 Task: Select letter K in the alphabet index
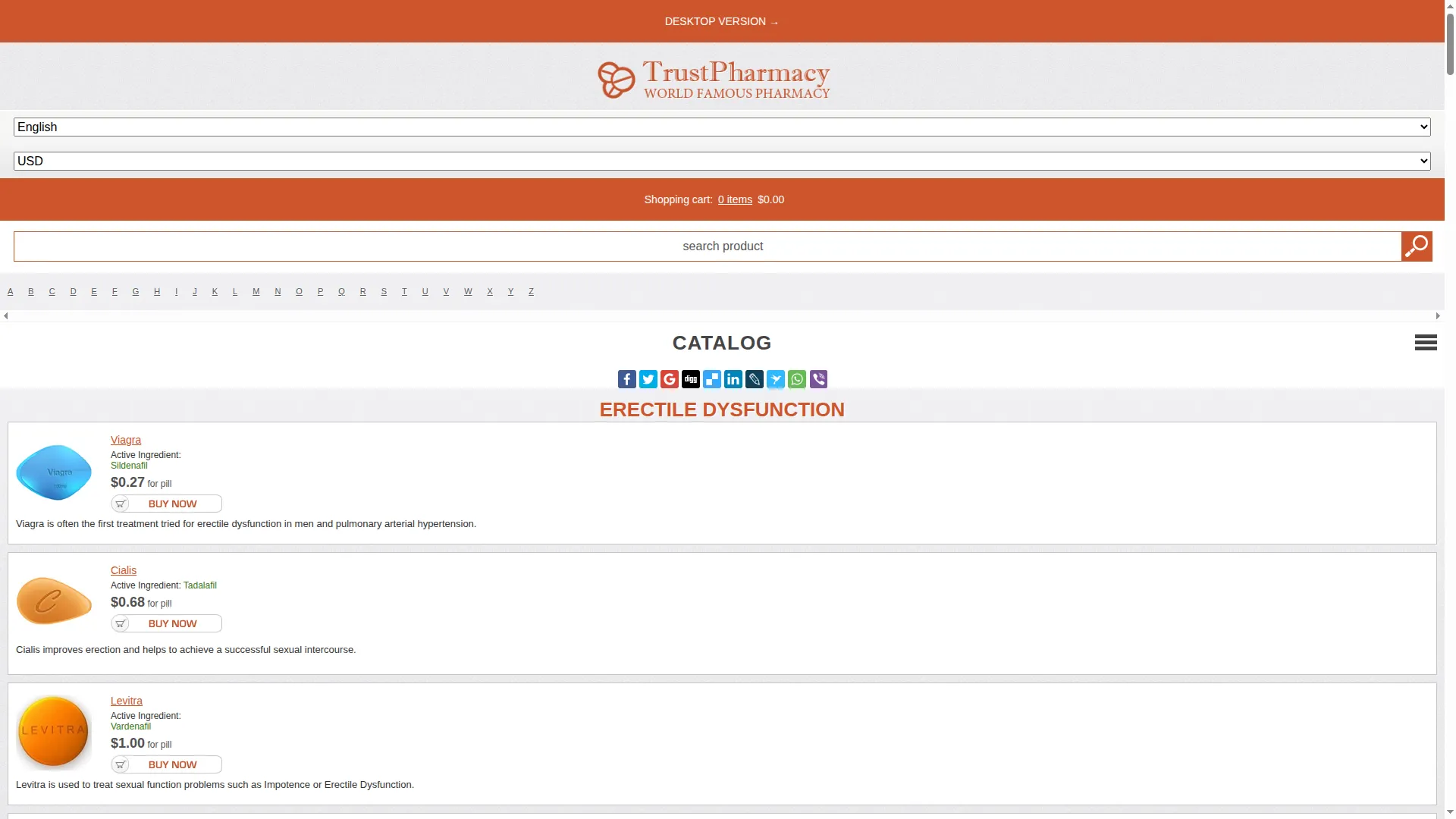pos(215,291)
